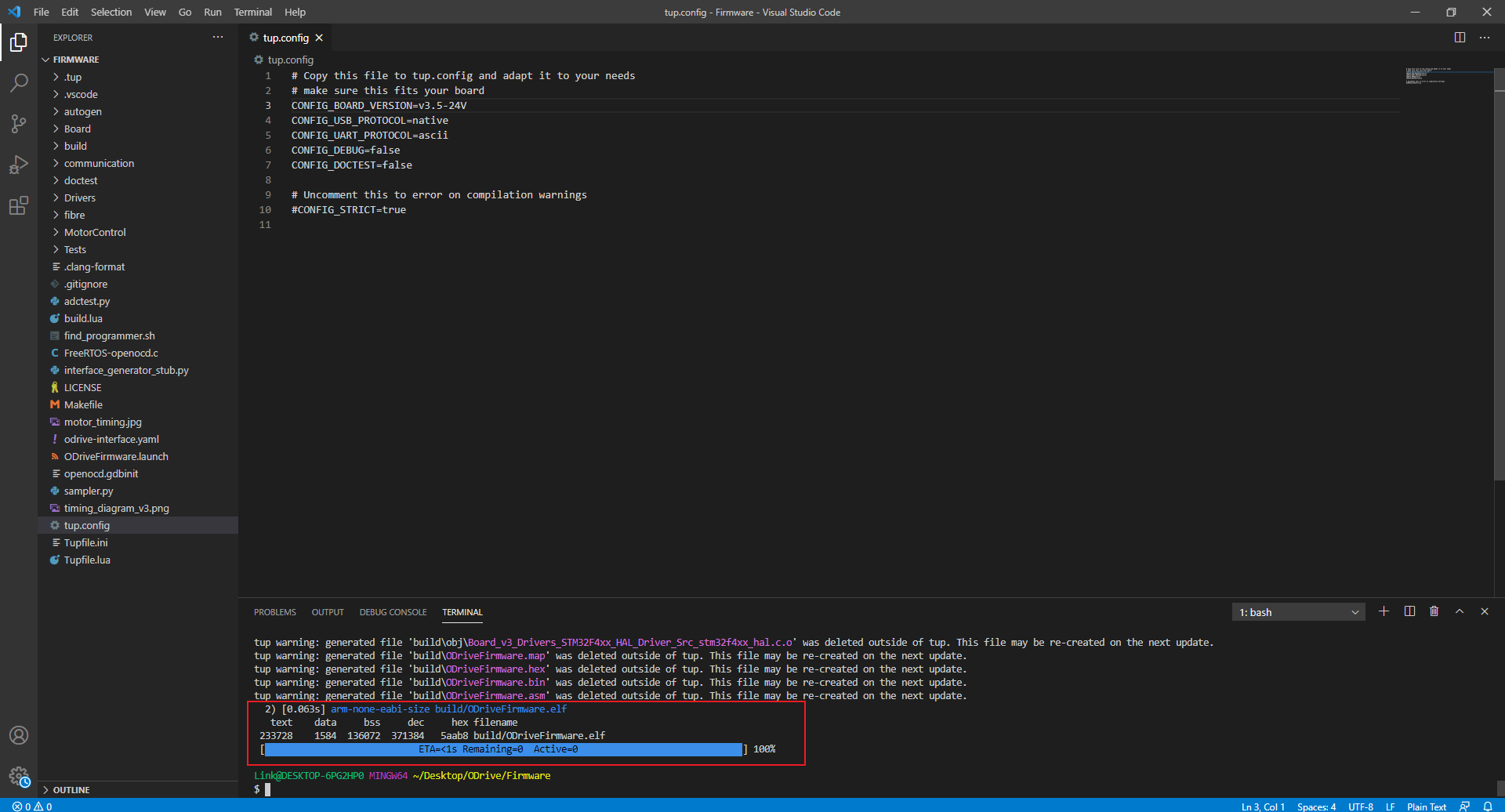The width and height of the screenshot is (1505, 812).
Task: Select the tup.config editor tab
Action: [x=285, y=38]
